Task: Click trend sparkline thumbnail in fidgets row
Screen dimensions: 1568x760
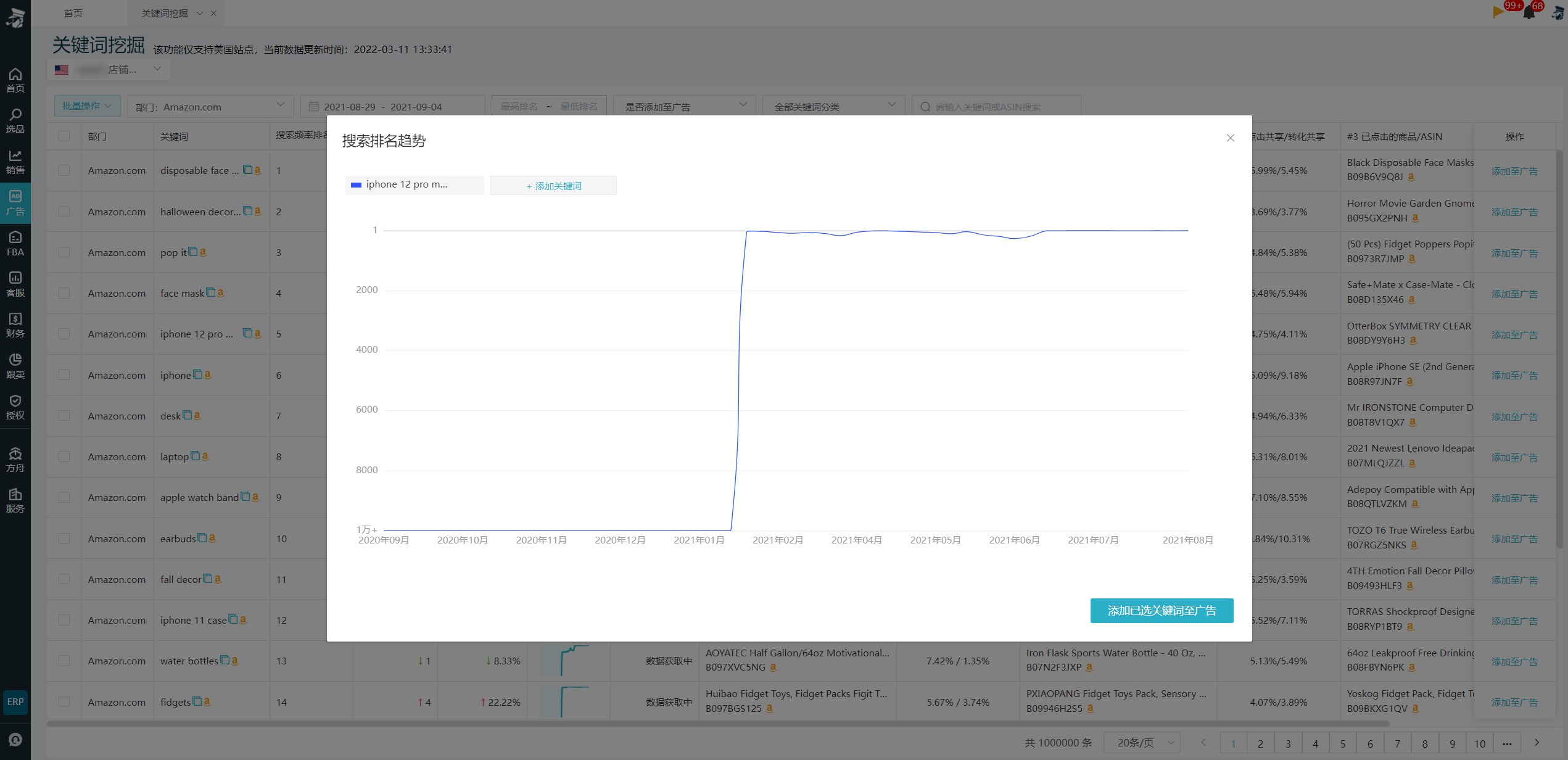Action: tap(565, 701)
